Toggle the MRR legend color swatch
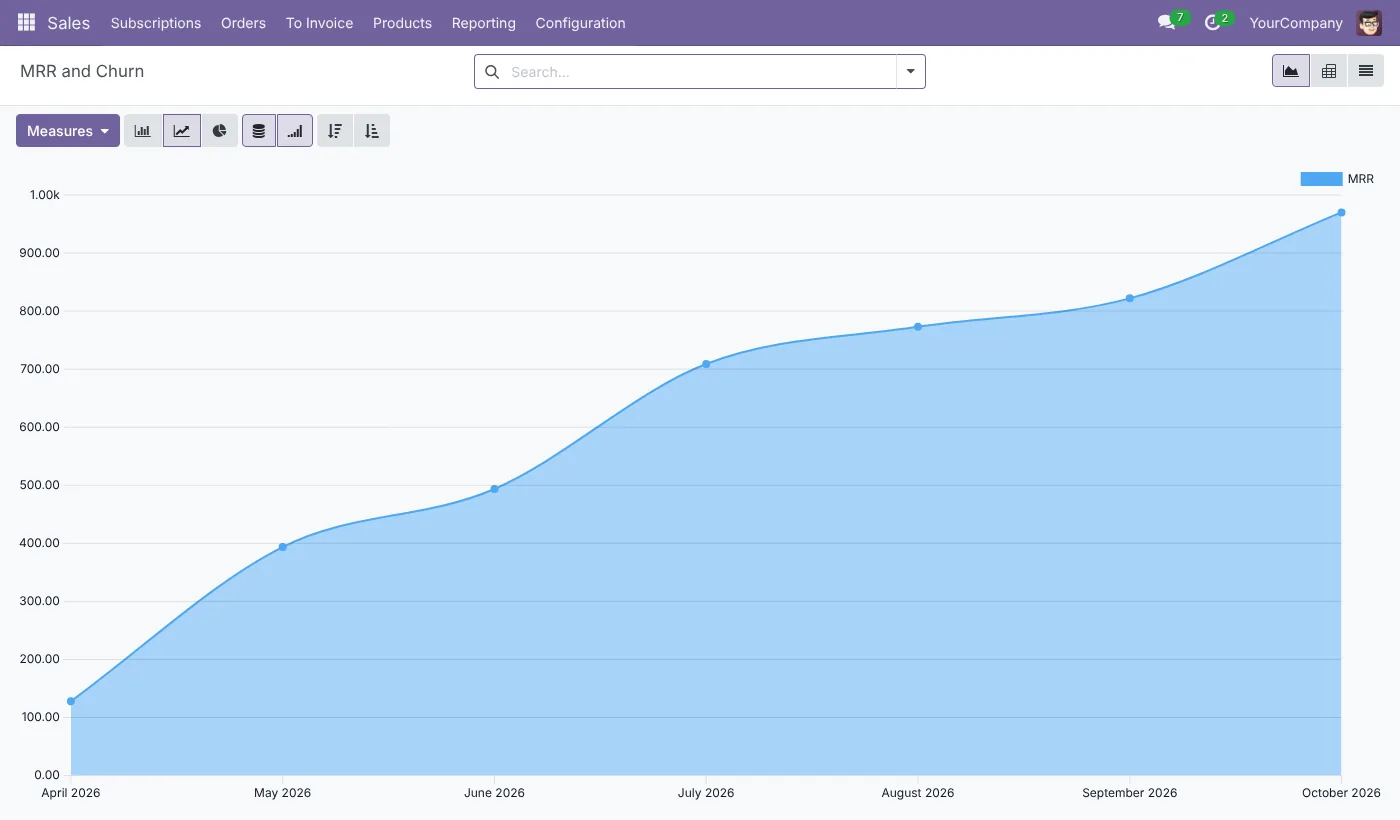This screenshot has width=1400, height=820. pyautogui.click(x=1321, y=179)
